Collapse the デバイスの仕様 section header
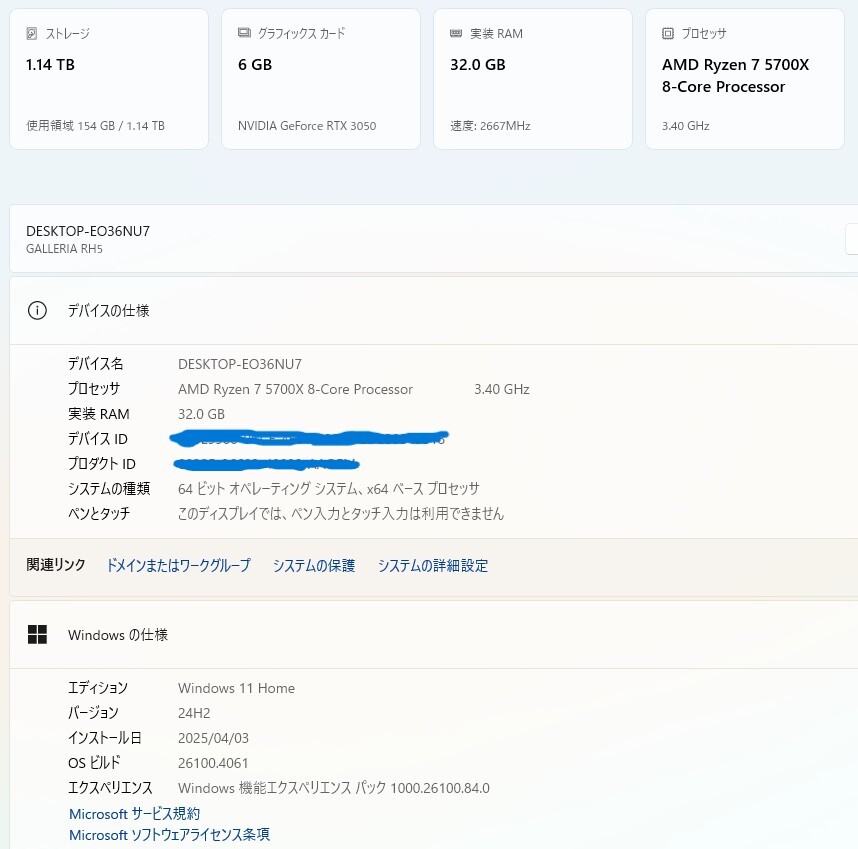The width and height of the screenshot is (858, 849). click(434, 311)
